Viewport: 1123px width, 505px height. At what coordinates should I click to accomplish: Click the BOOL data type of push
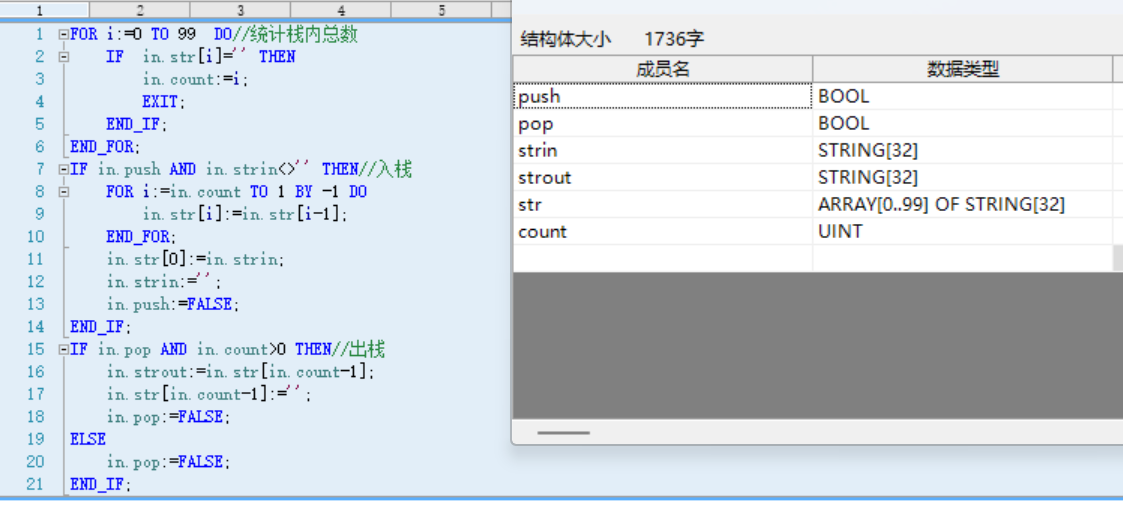[x=844, y=97]
